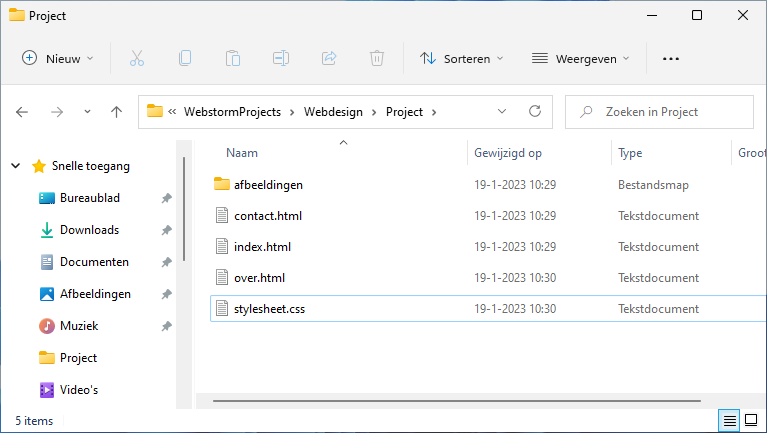767x433 pixels.
Task: Expand chevron after Project in path
Action: click(x=434, y=113)
